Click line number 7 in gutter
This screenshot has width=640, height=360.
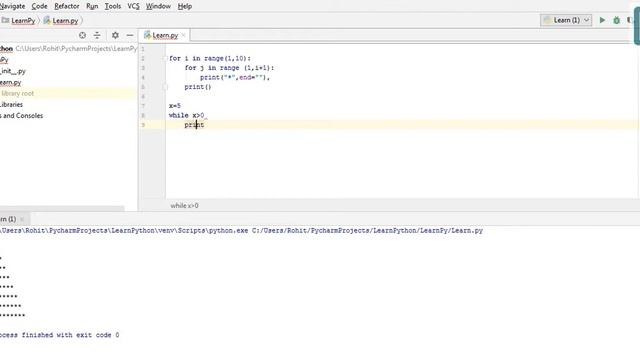143,106
